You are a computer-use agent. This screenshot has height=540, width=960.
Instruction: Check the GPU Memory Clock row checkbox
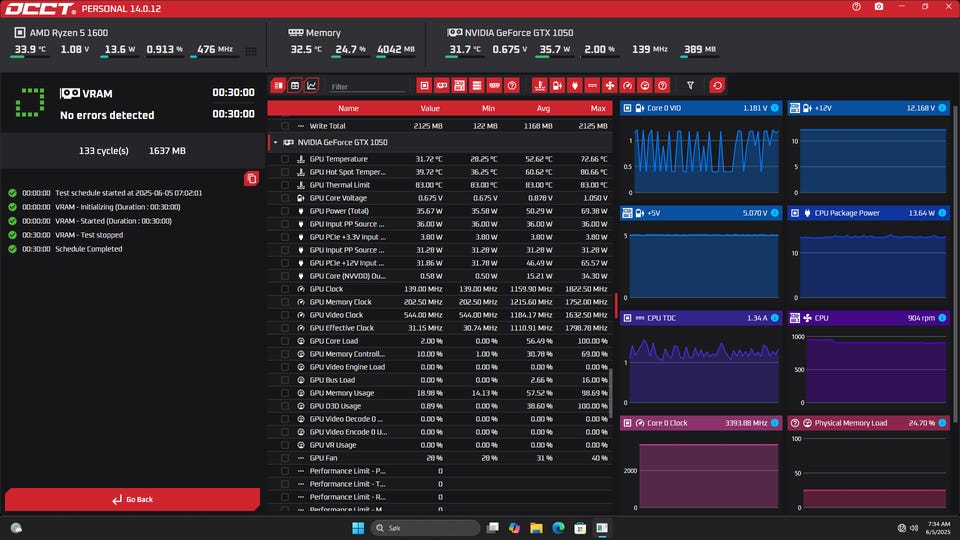(285, 302)
